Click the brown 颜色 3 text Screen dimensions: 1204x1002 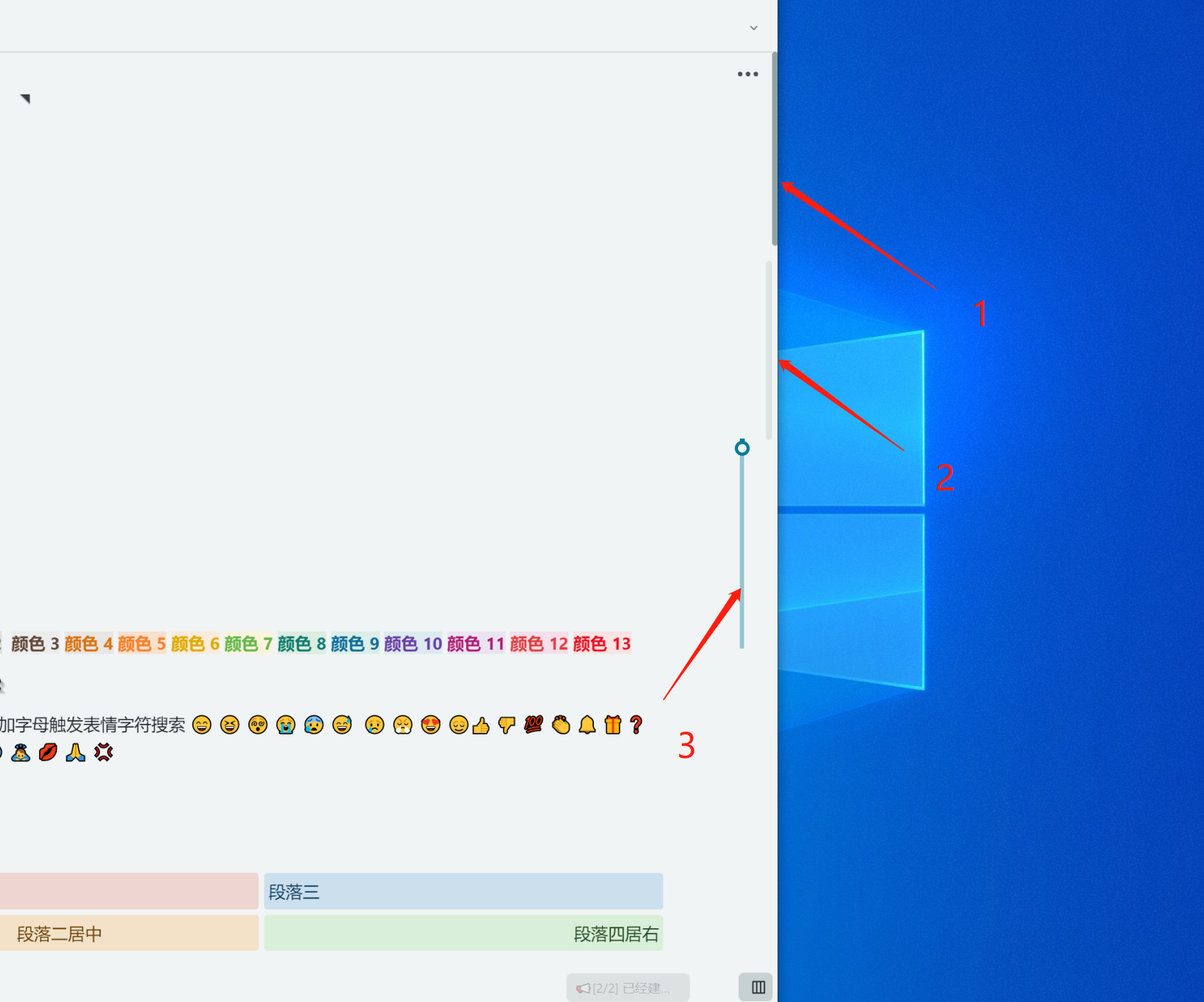click(x=35, y=644)
